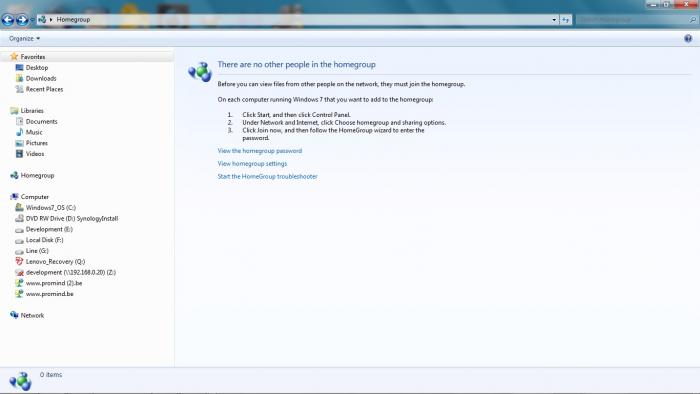Select Network in navigation pane

point(32,315)
